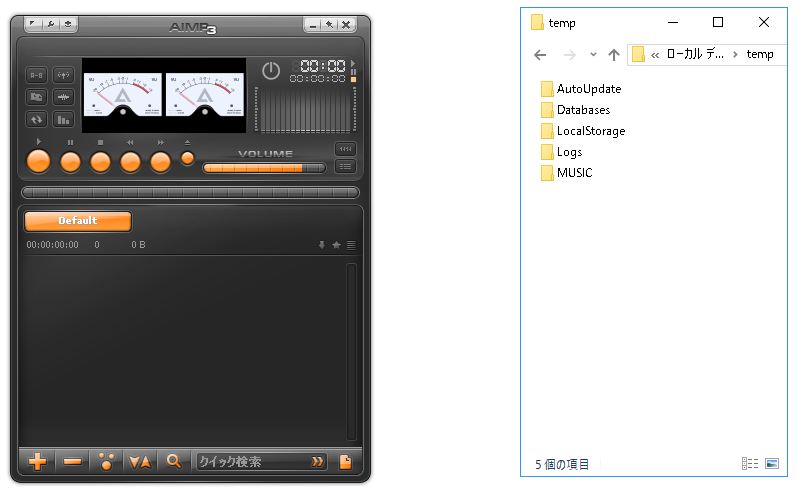Viewport: 803px width, 493px height.
Task: Click the small orange eject/open button
Action: pos(187,158)
